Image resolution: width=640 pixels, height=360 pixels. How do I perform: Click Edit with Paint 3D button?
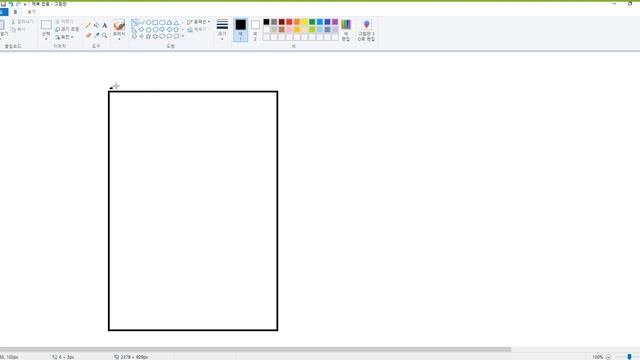click(366, 30)
